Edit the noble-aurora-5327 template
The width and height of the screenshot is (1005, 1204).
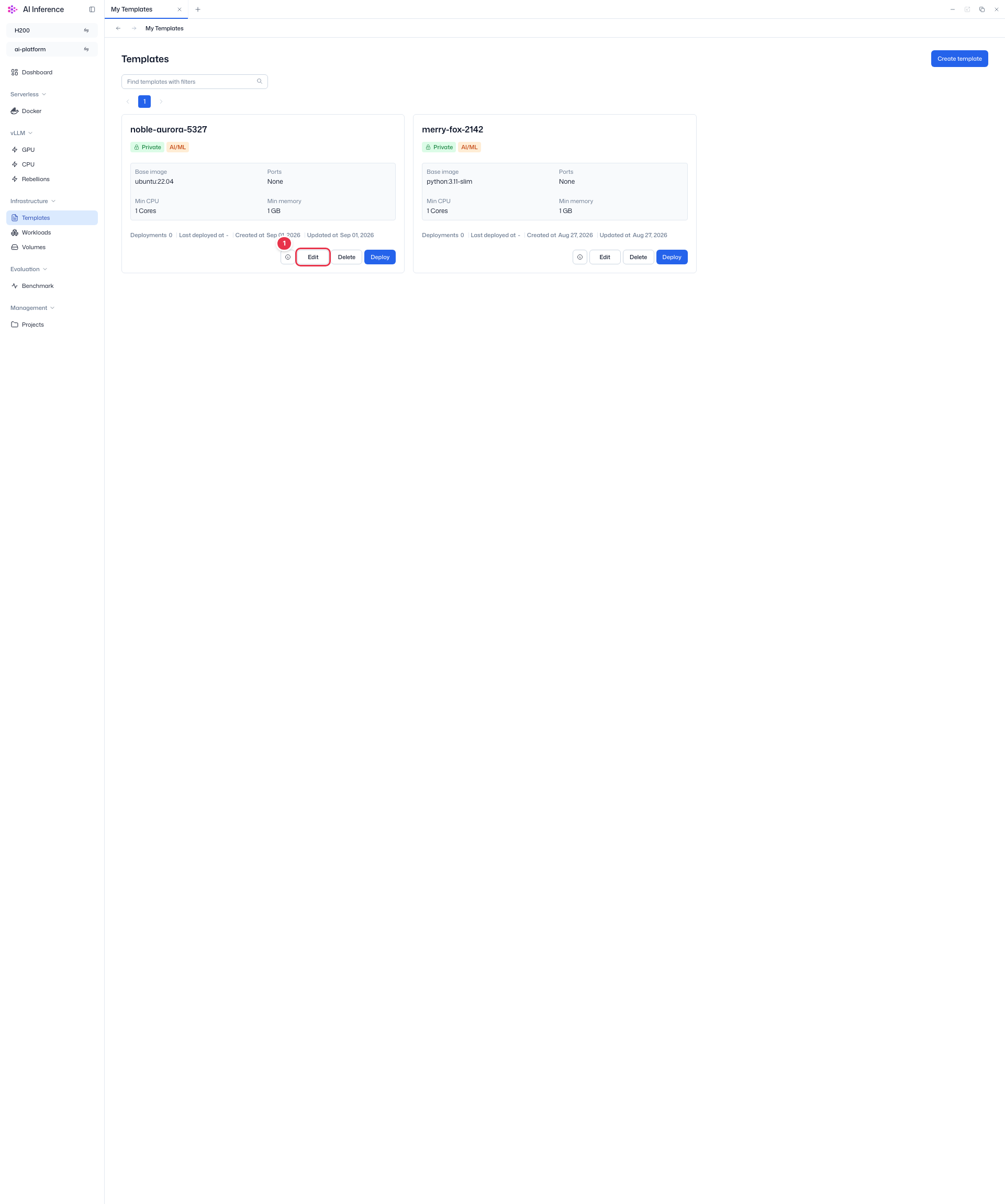313,257
